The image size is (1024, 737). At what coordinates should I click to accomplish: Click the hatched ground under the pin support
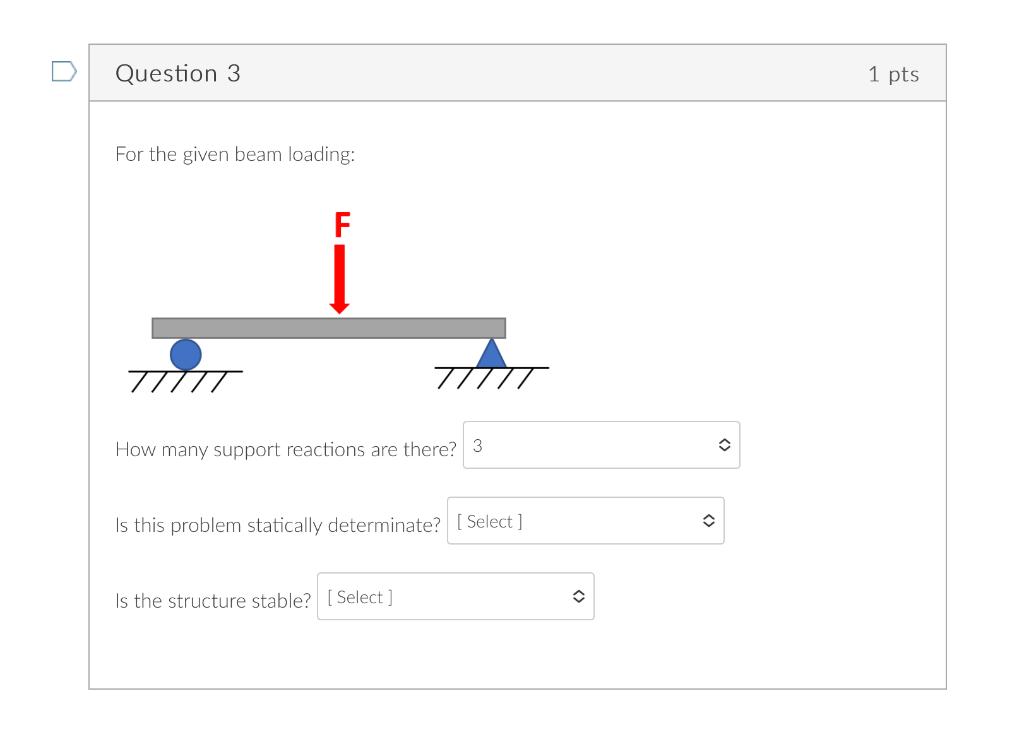[x=492, y=376]
